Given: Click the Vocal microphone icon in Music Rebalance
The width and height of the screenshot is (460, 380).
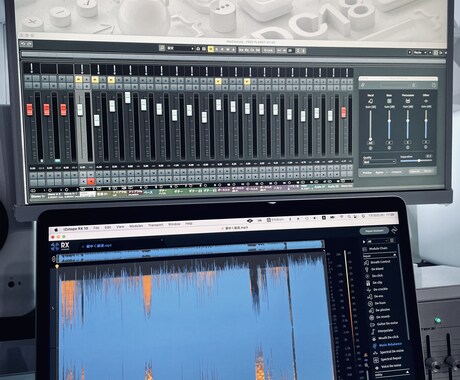Looking at the screenshot, I should pyautogui.click(x=371, y=101).
